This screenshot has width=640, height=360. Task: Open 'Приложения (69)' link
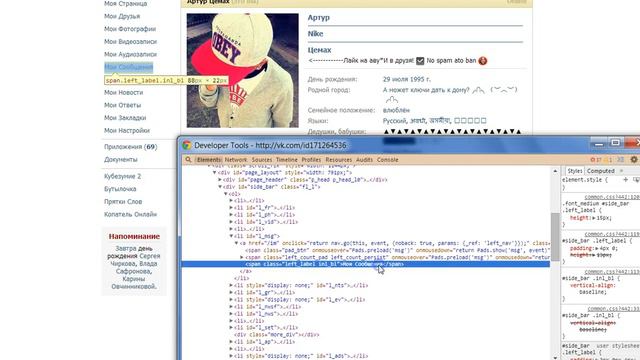(131, 147)
